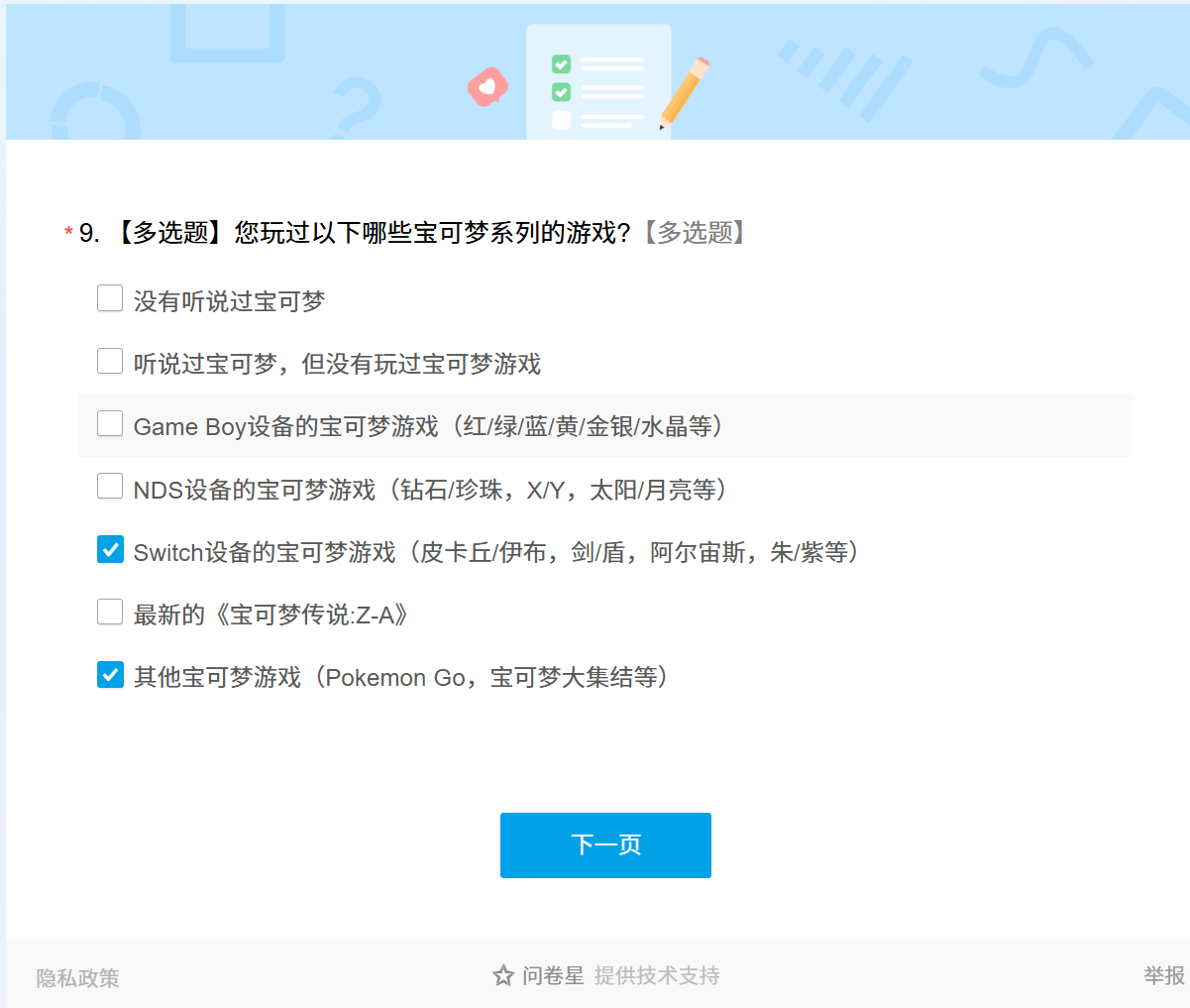Click the faded question mark decoration in the banner
This screenshot has width=1190, height=1008.
coord(357,107)
